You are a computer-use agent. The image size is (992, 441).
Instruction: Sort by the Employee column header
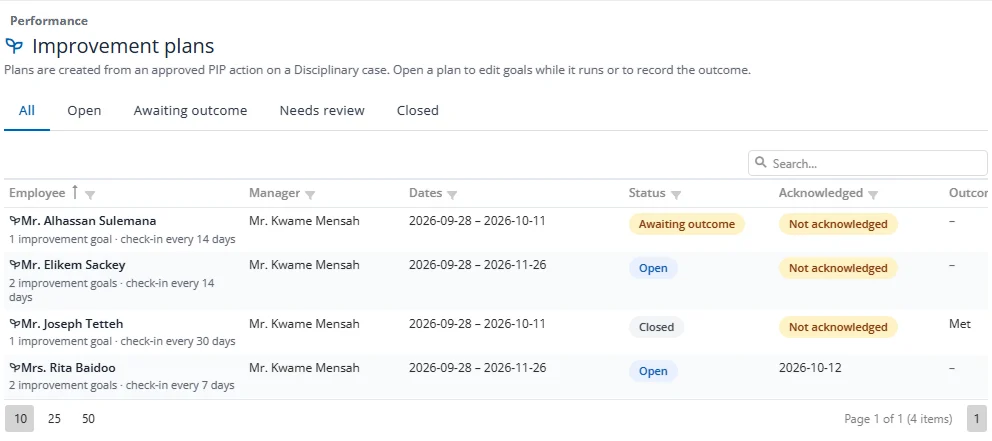coord(37,193)
